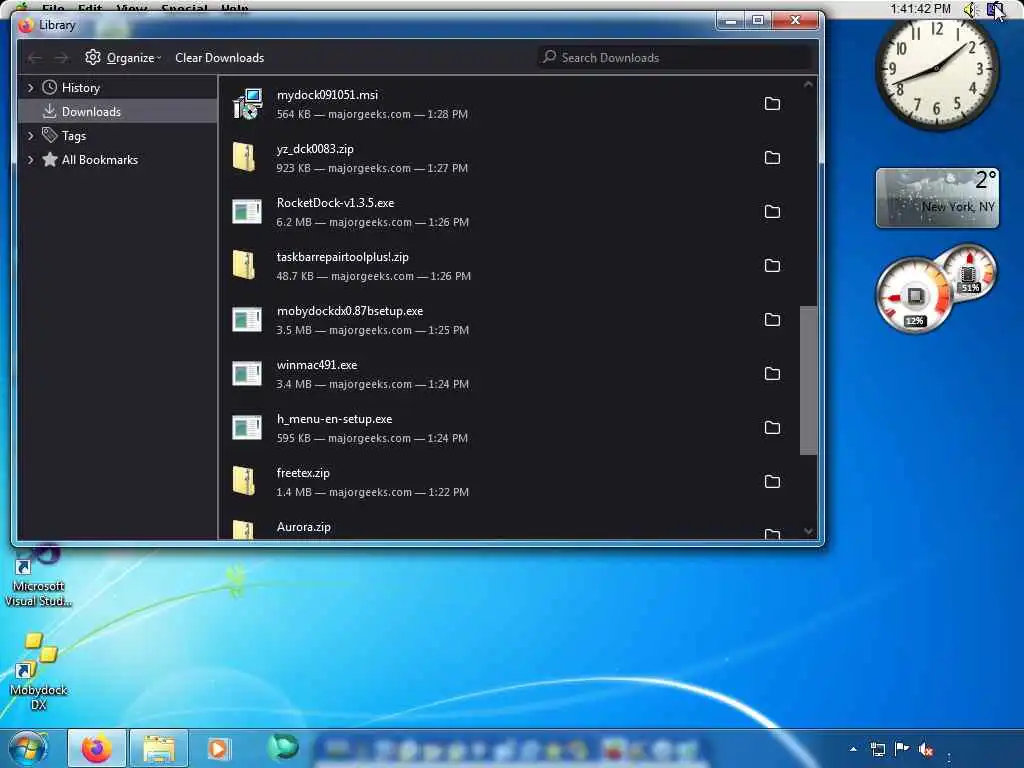1024x768 pixels.
Task: Click the green round taskbar icon
Action: coord(283,747)
